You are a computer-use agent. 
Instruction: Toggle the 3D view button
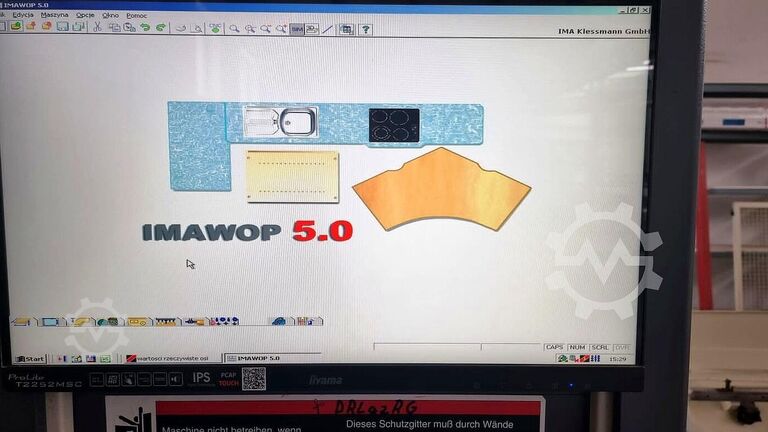pos(312,29)
